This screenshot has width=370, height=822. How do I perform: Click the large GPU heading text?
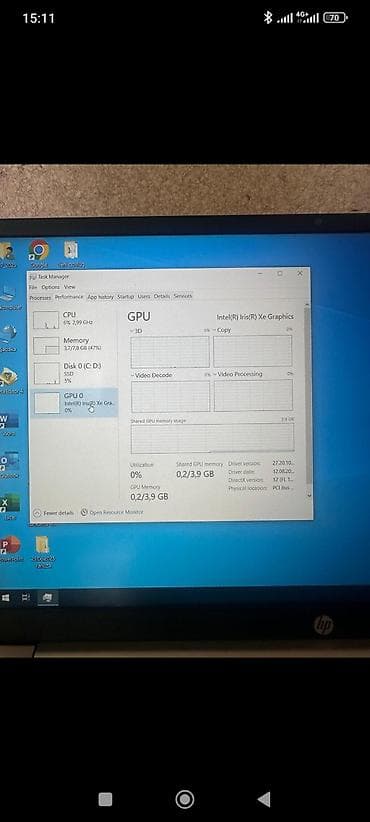[139, 316]
